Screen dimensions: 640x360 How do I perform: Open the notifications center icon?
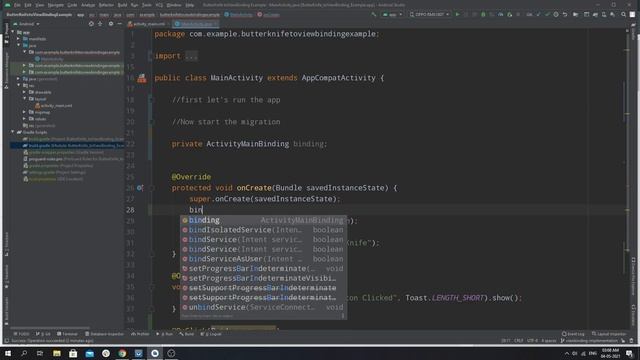coord(630,353)
